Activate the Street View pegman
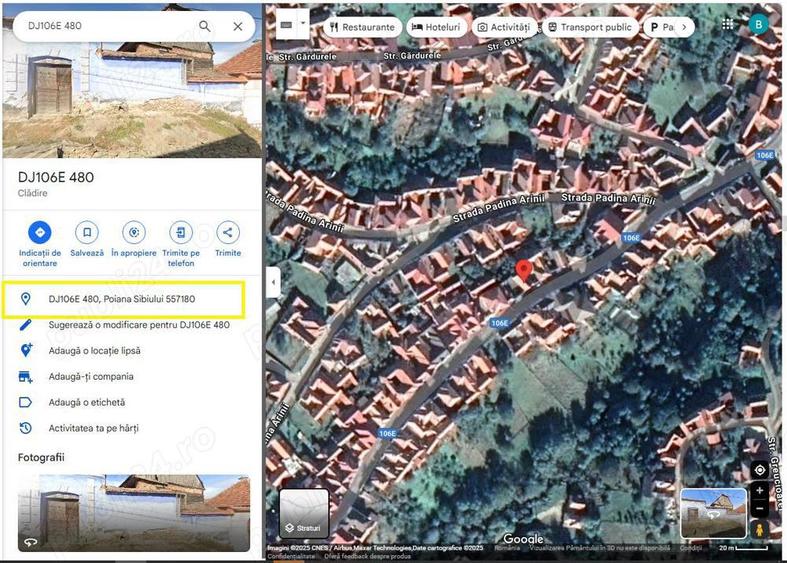 pyautogui.click(x=760, y=527)
